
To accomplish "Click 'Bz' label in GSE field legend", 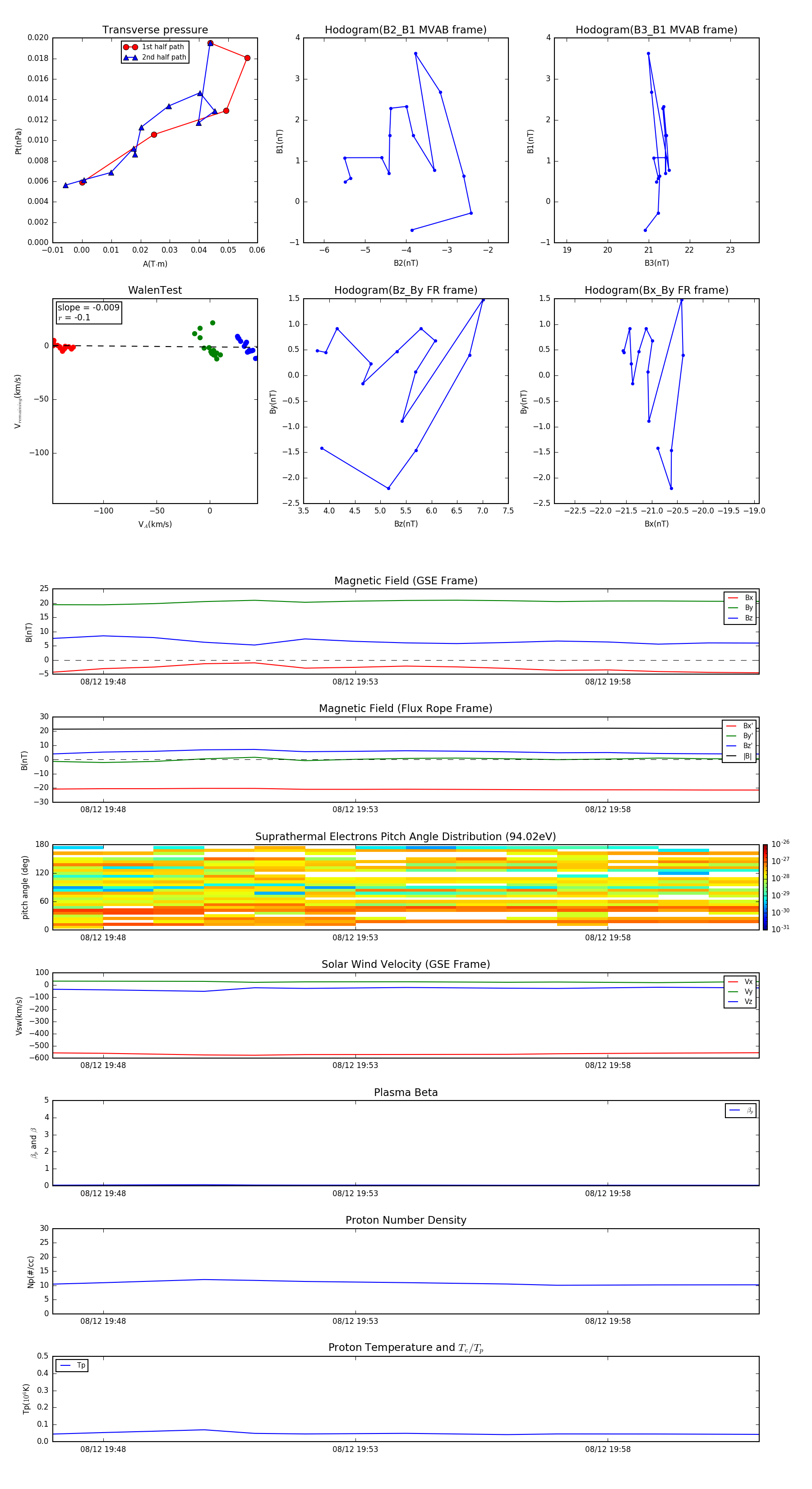I will (748, 619).
